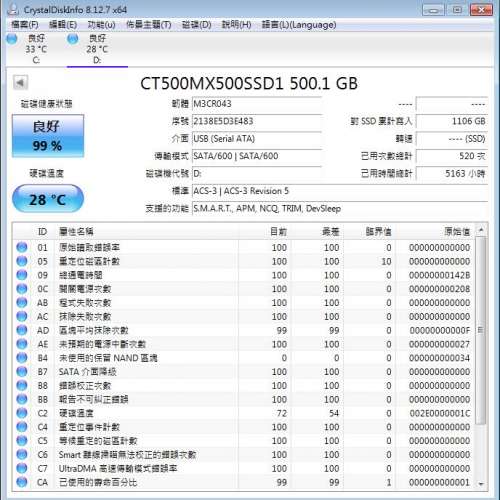
Task: Click the status circle icon for attribute BB
Action: 22,399
